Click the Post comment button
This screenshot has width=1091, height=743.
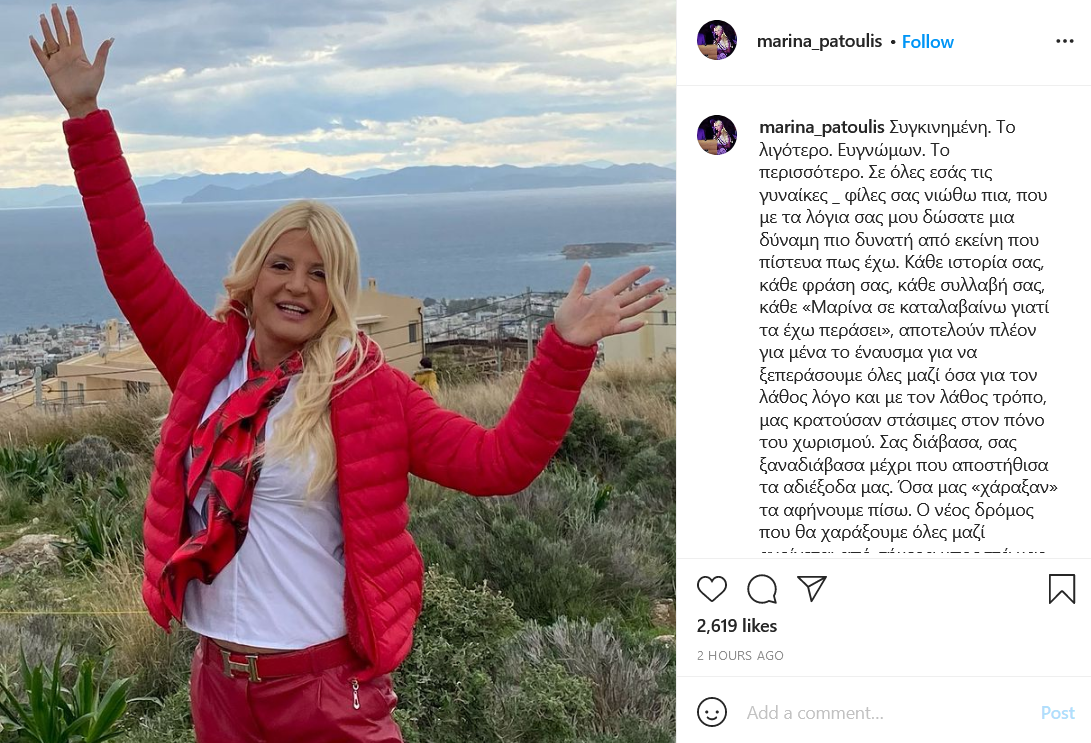[x=1058, y=712]
